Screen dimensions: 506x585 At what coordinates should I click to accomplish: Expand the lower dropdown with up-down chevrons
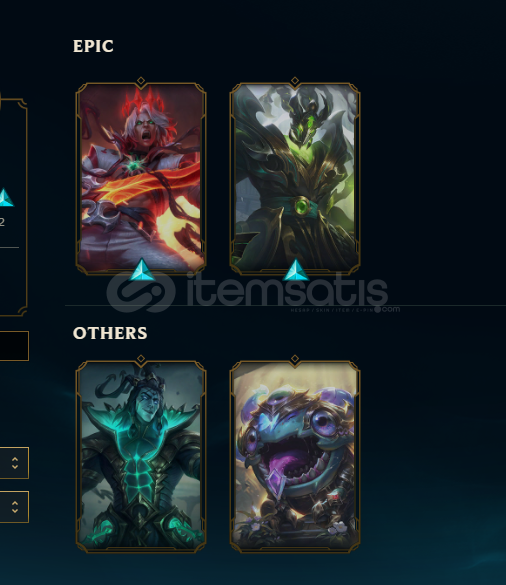pos(14,507)
